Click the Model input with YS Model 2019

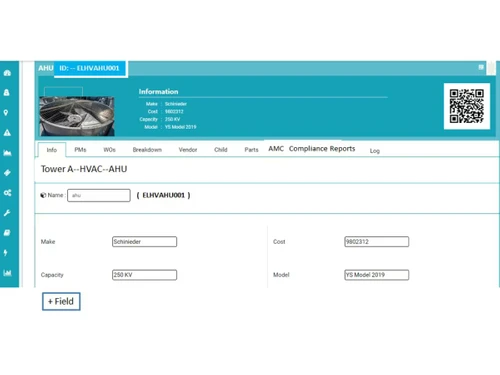tap(376, 275)
